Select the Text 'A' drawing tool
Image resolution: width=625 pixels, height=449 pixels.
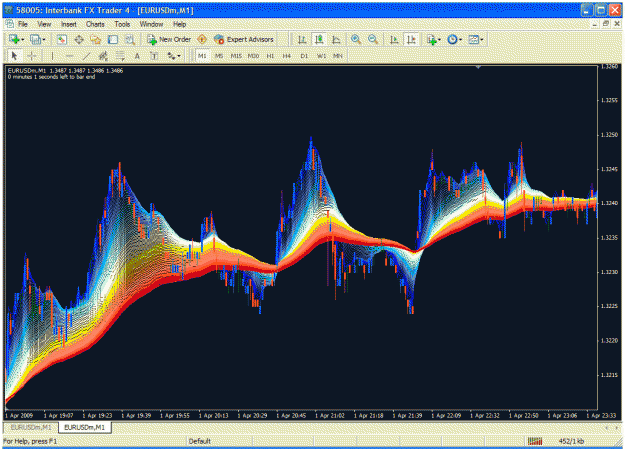137,56
